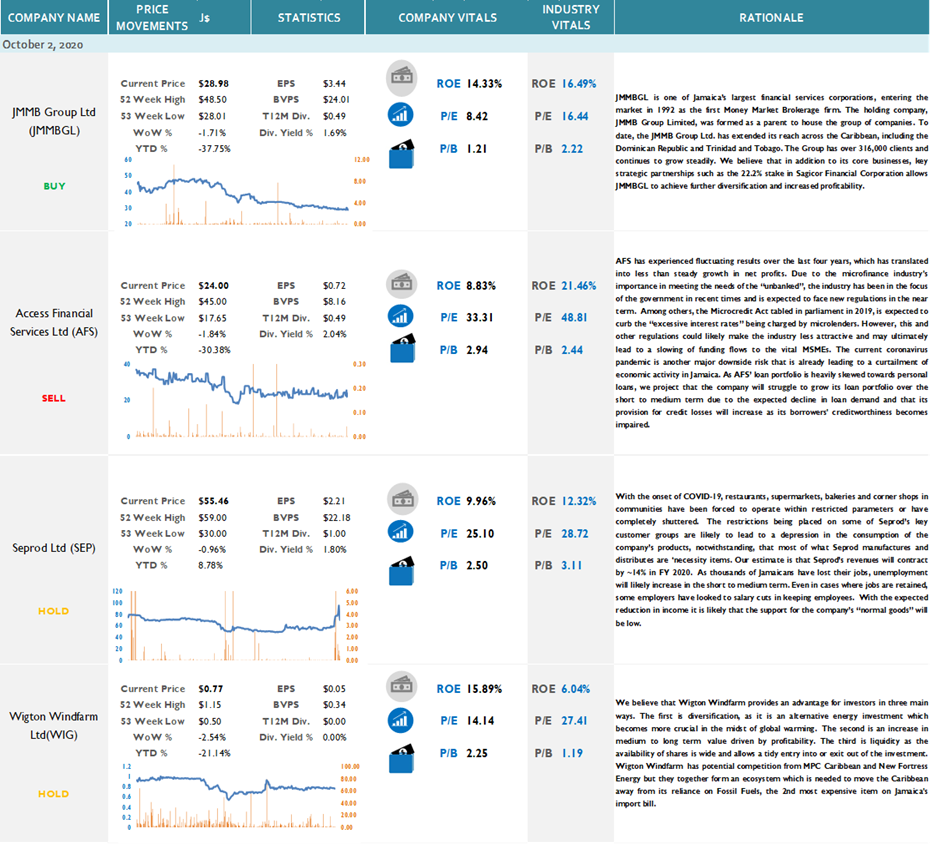
Task: Click the JMMBGL rationale paragraph
Action: (x=771, y=141)
